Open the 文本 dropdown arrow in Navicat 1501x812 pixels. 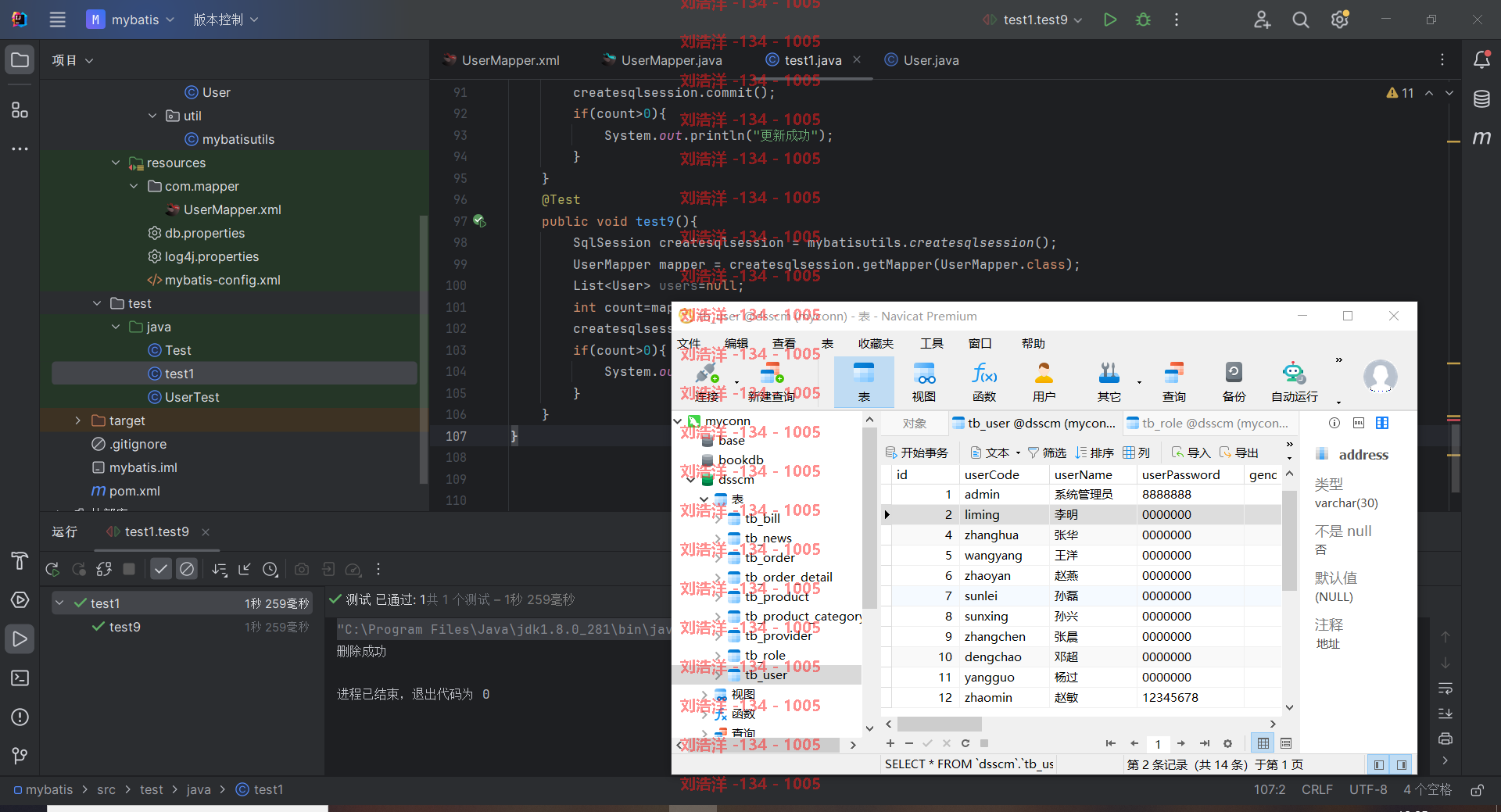coord(1018,453)
